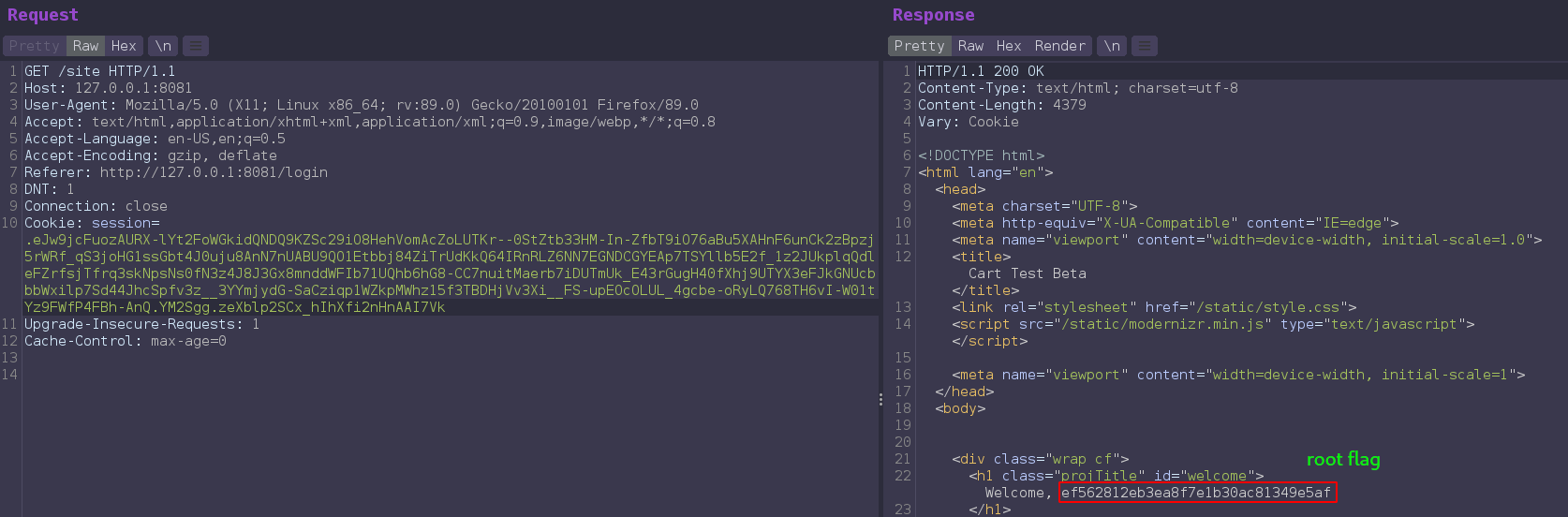Image resolution: width=1568 pixels, height=517 pixels.
Task: Click the Cache-Control header line
Action: [125, 341]
